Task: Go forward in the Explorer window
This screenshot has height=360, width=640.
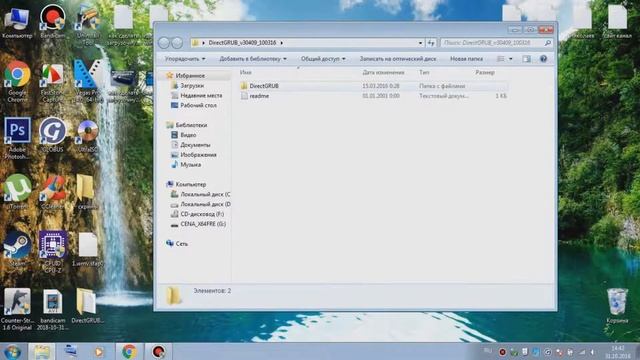Action: click(x=177, y=42)
